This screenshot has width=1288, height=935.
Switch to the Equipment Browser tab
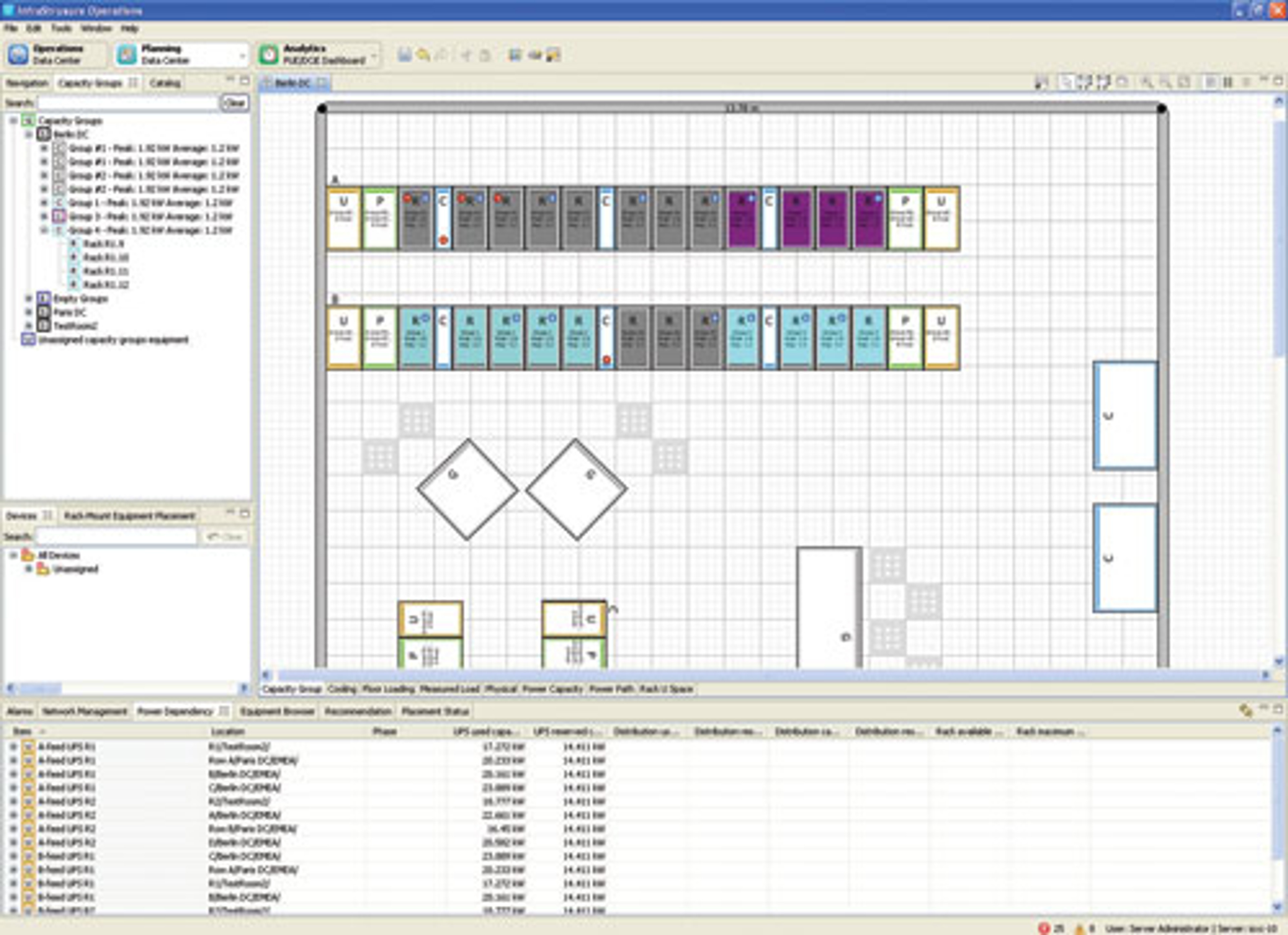(x=277, y=711)
